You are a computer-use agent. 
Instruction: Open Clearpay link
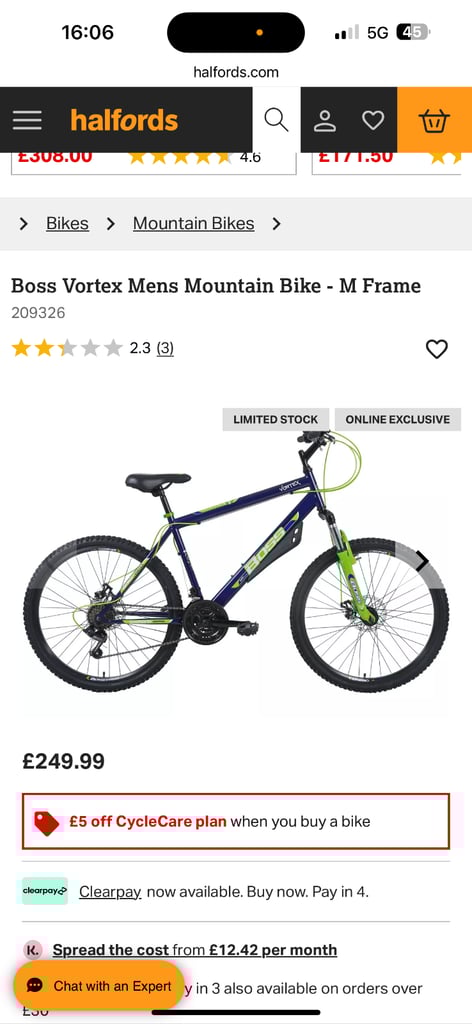(x=110, y=891)
